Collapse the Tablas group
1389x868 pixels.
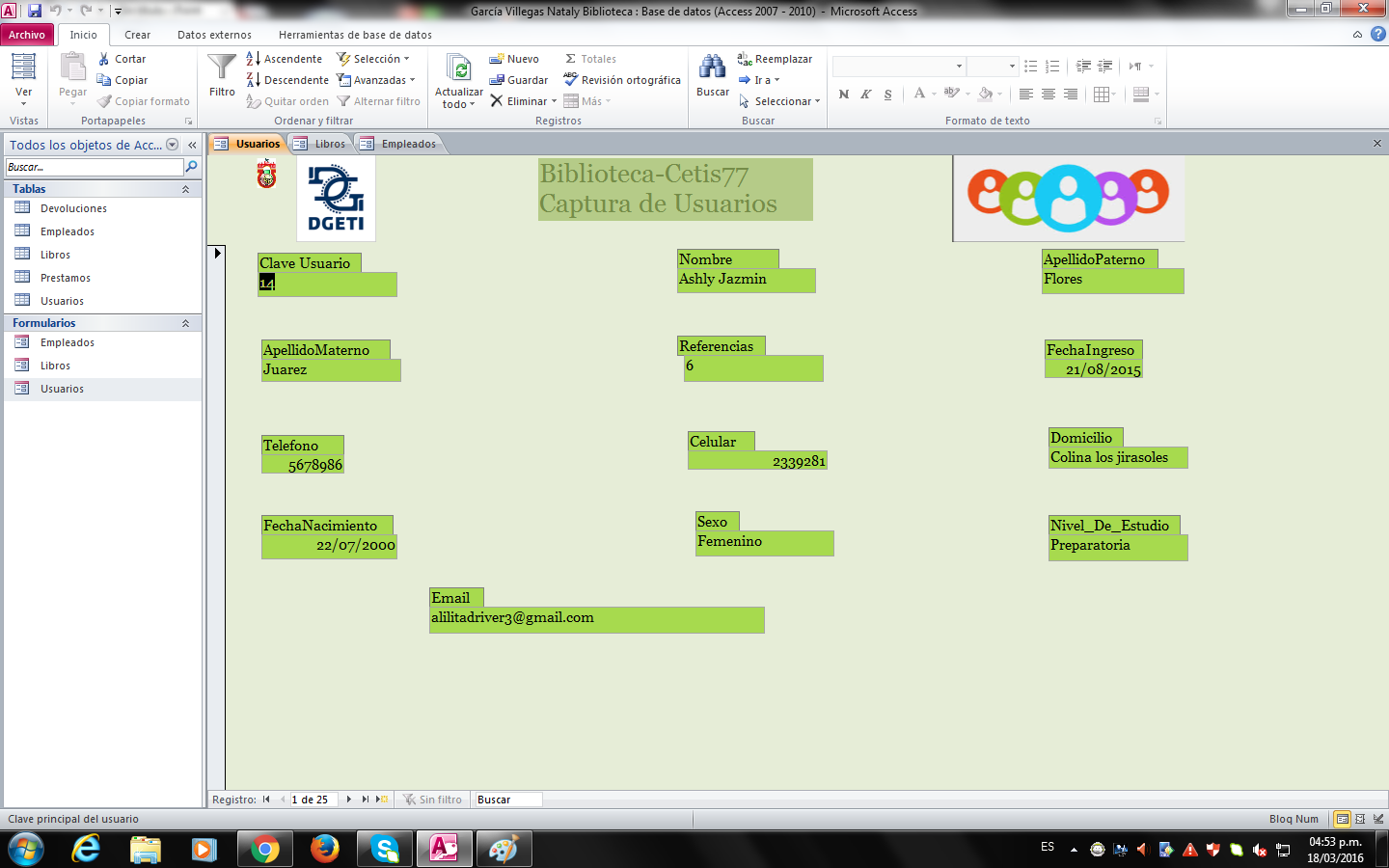[x=185, y=189]
